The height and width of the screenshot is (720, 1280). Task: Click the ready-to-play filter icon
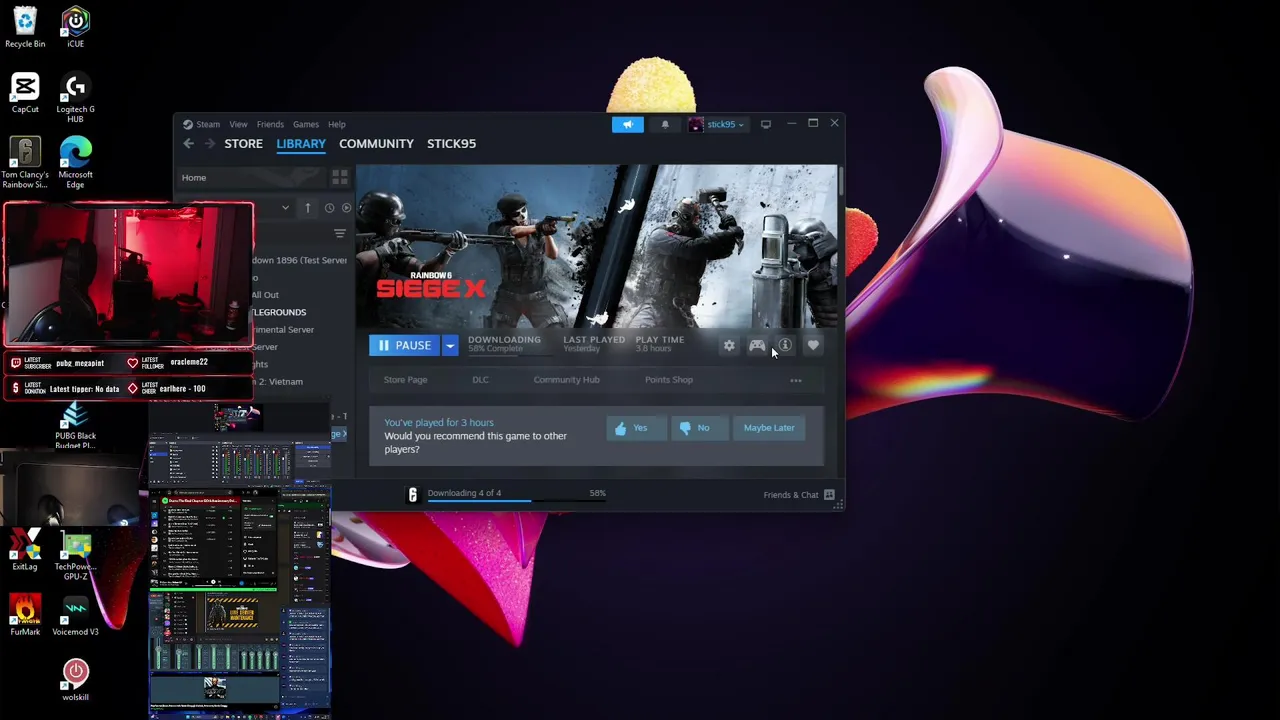tap(347, 208)
